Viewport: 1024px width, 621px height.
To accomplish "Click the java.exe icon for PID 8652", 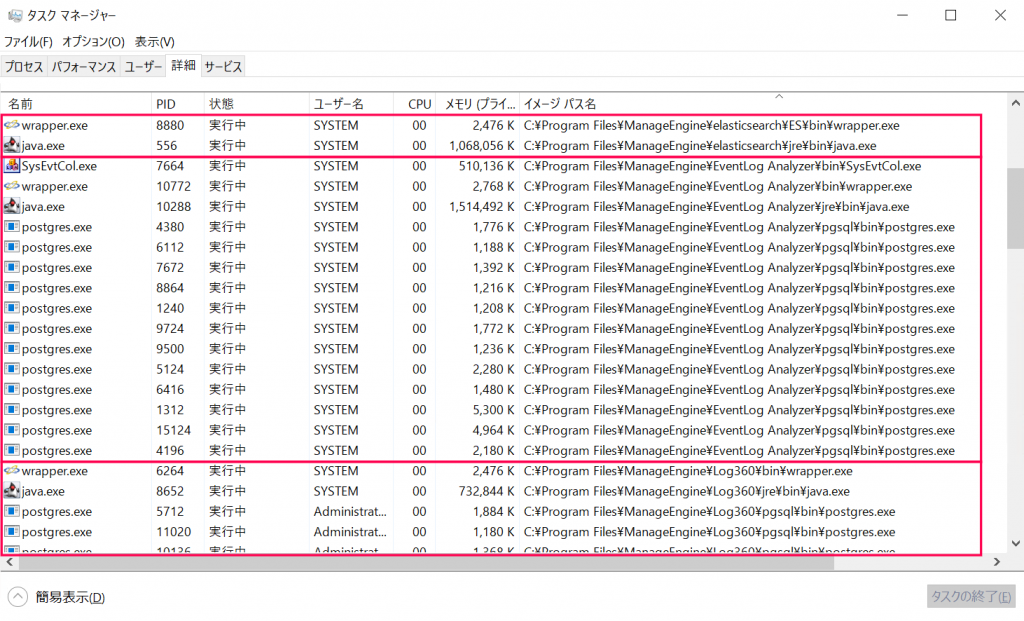I will click(12, 490).
